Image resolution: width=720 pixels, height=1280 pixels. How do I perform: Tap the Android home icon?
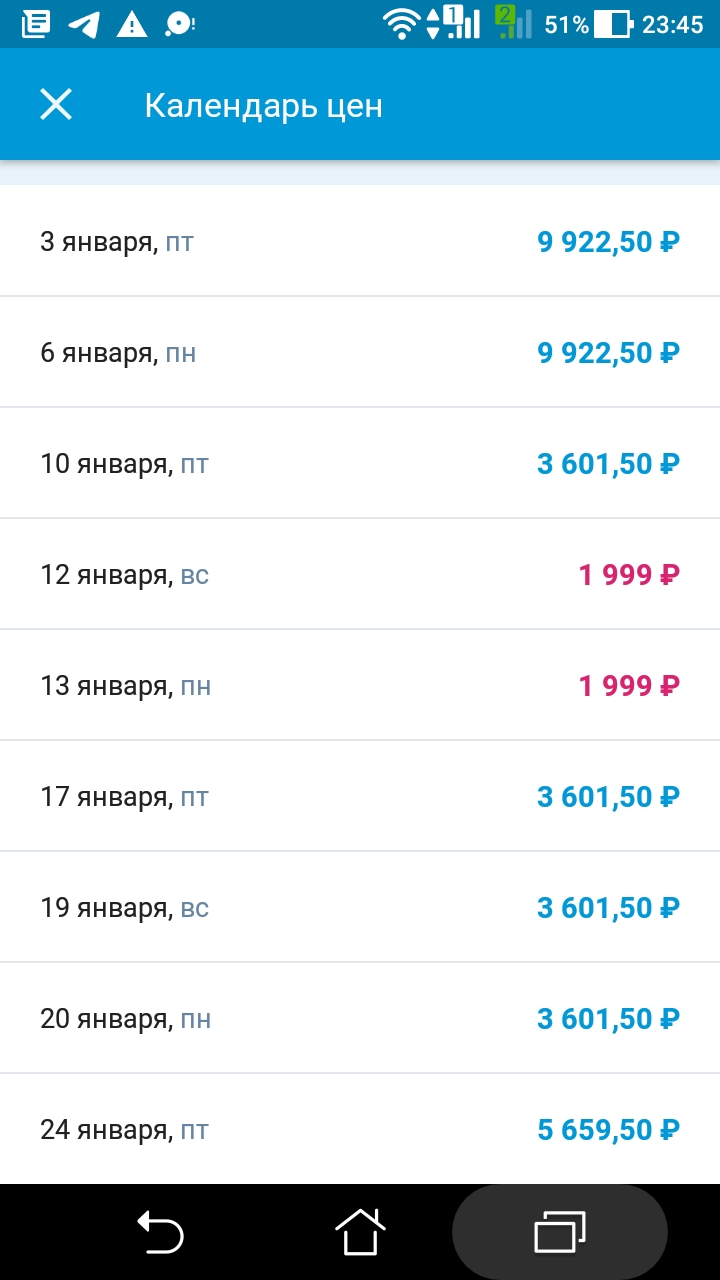(360, 1231)
